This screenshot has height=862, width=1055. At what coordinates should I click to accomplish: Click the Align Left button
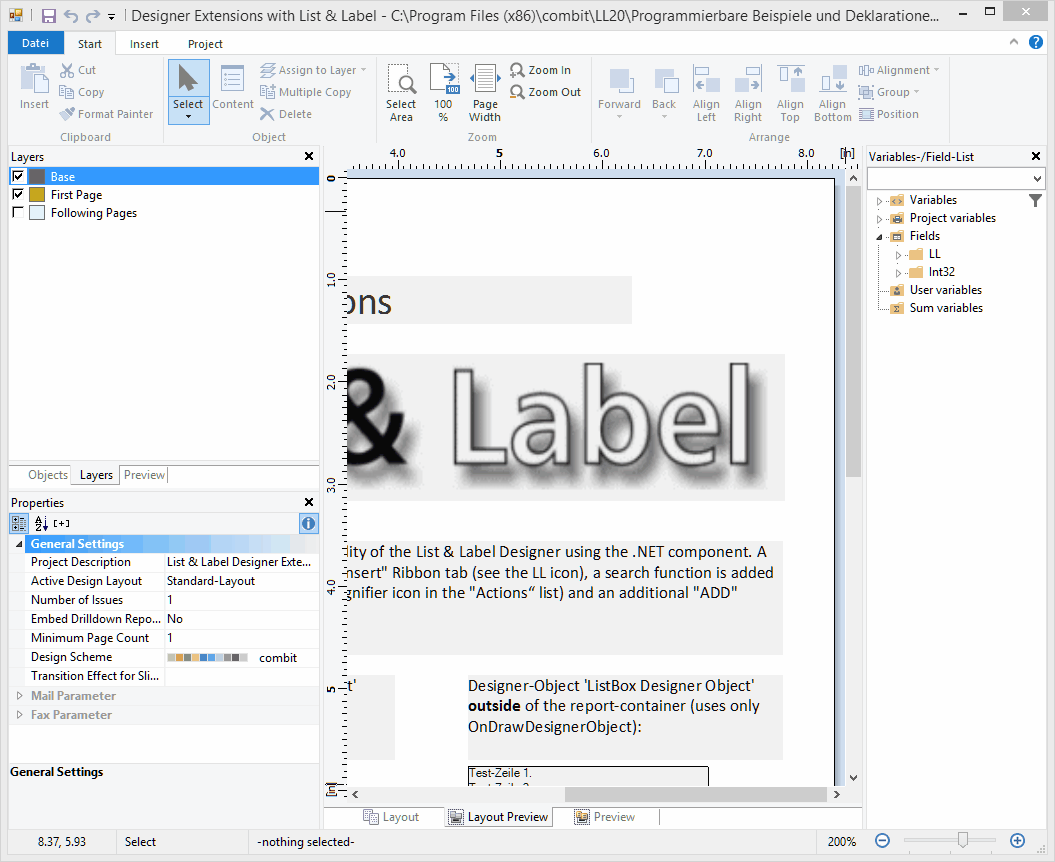pos(706,92)
